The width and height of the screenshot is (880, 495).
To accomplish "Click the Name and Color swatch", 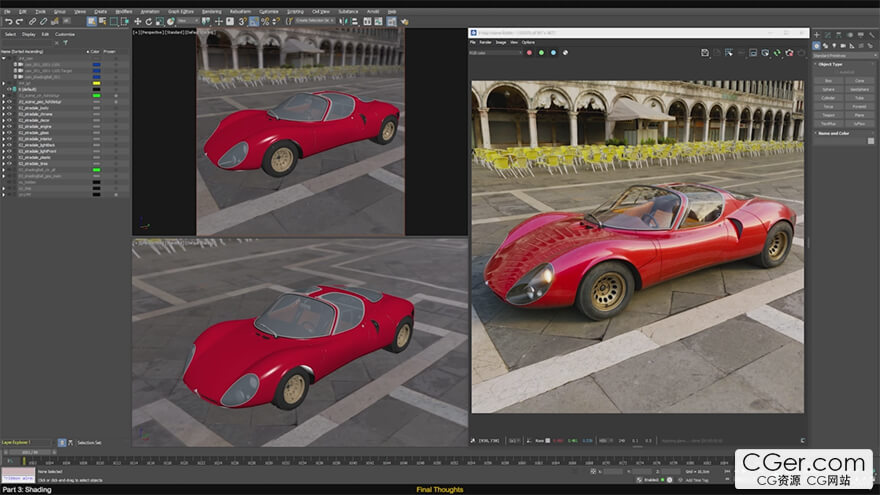I will click(870, 141).
